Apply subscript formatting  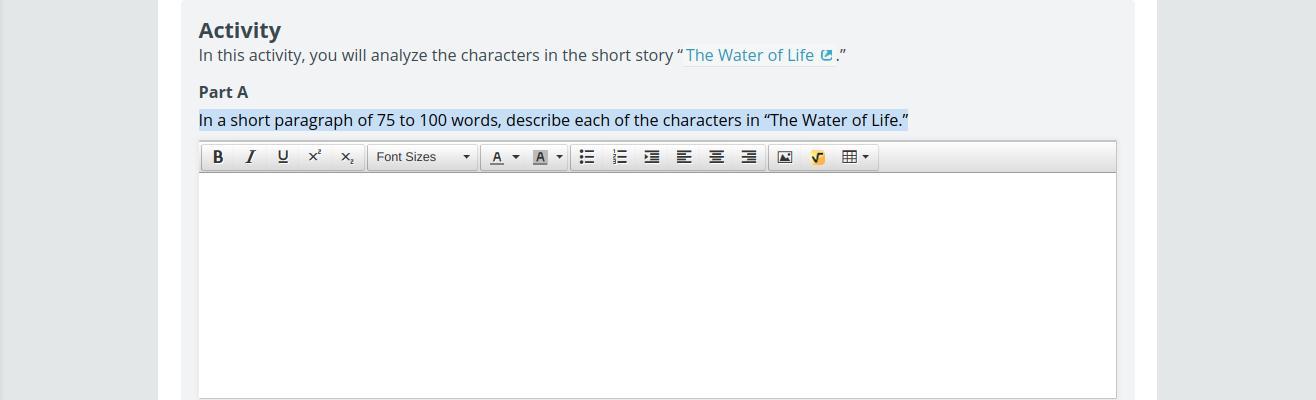[x=347, y=157]
